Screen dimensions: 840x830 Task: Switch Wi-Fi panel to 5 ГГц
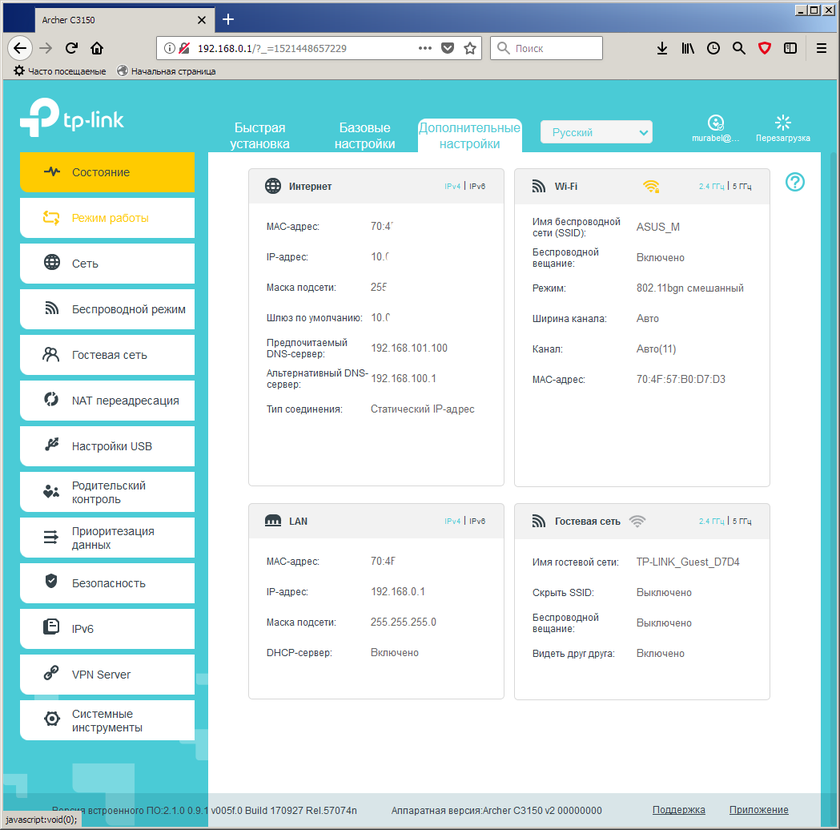[x=741, y=186]
